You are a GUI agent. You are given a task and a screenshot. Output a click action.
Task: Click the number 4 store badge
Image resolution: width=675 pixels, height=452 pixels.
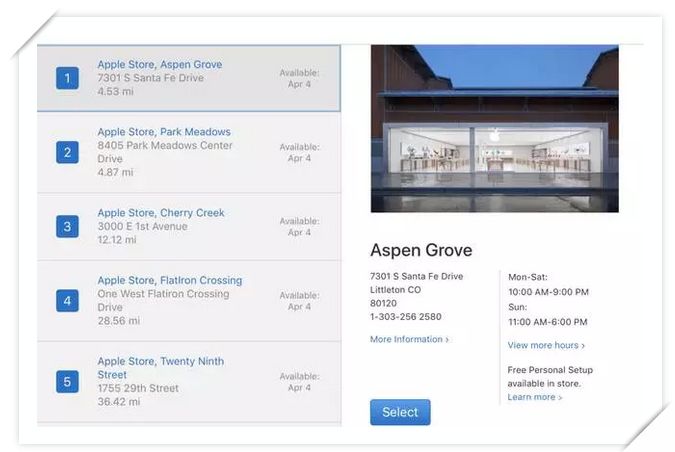point(67,300)
